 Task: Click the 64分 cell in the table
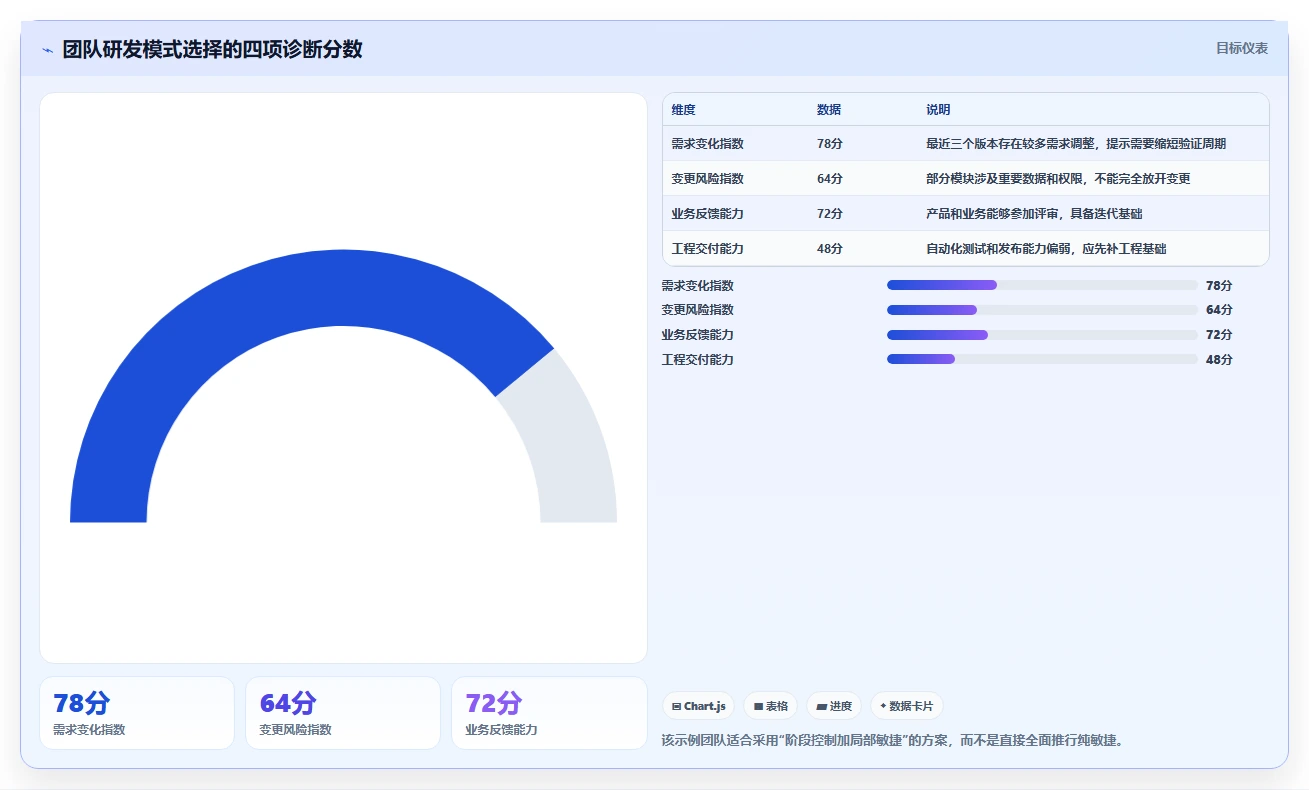(x=830, y=179)
